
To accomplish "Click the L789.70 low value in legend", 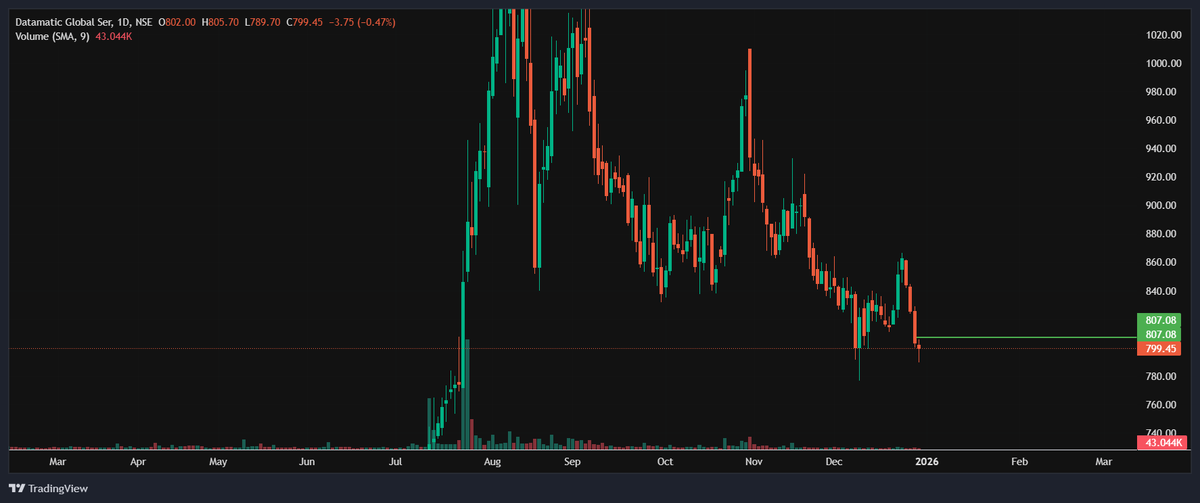I will [262, 22].
